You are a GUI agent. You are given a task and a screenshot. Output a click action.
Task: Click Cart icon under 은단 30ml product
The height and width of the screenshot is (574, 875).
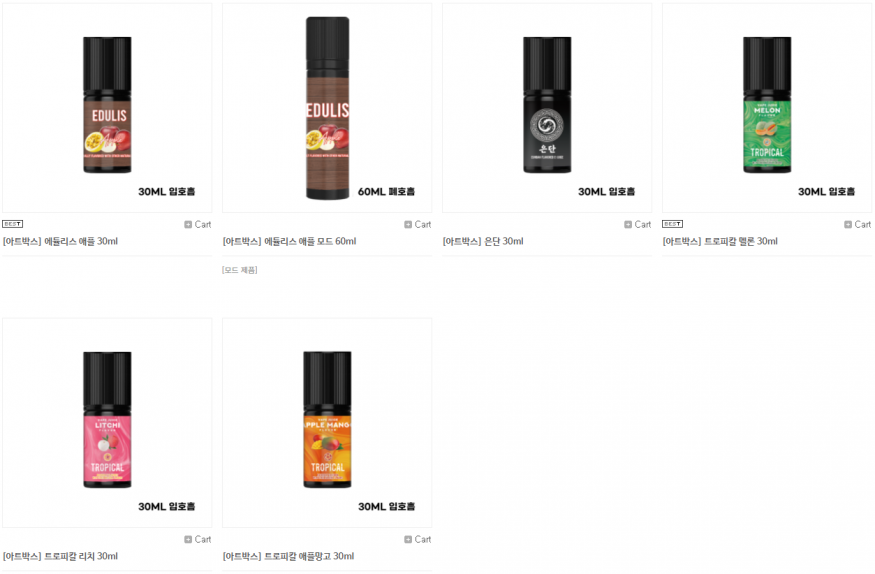637,224
